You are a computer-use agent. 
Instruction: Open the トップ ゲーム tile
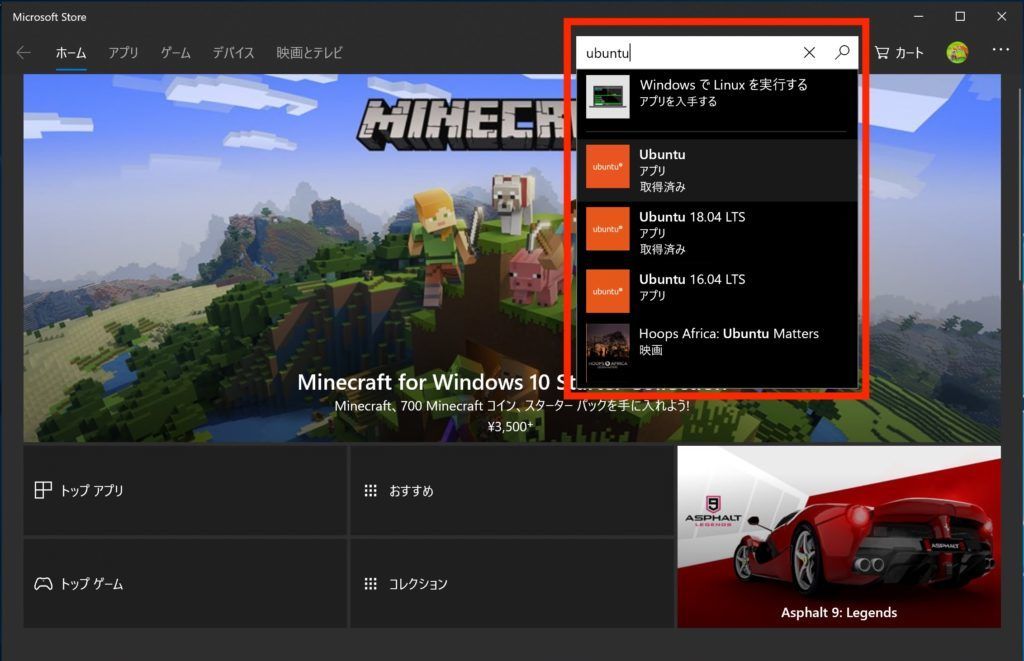coord(185,583)
